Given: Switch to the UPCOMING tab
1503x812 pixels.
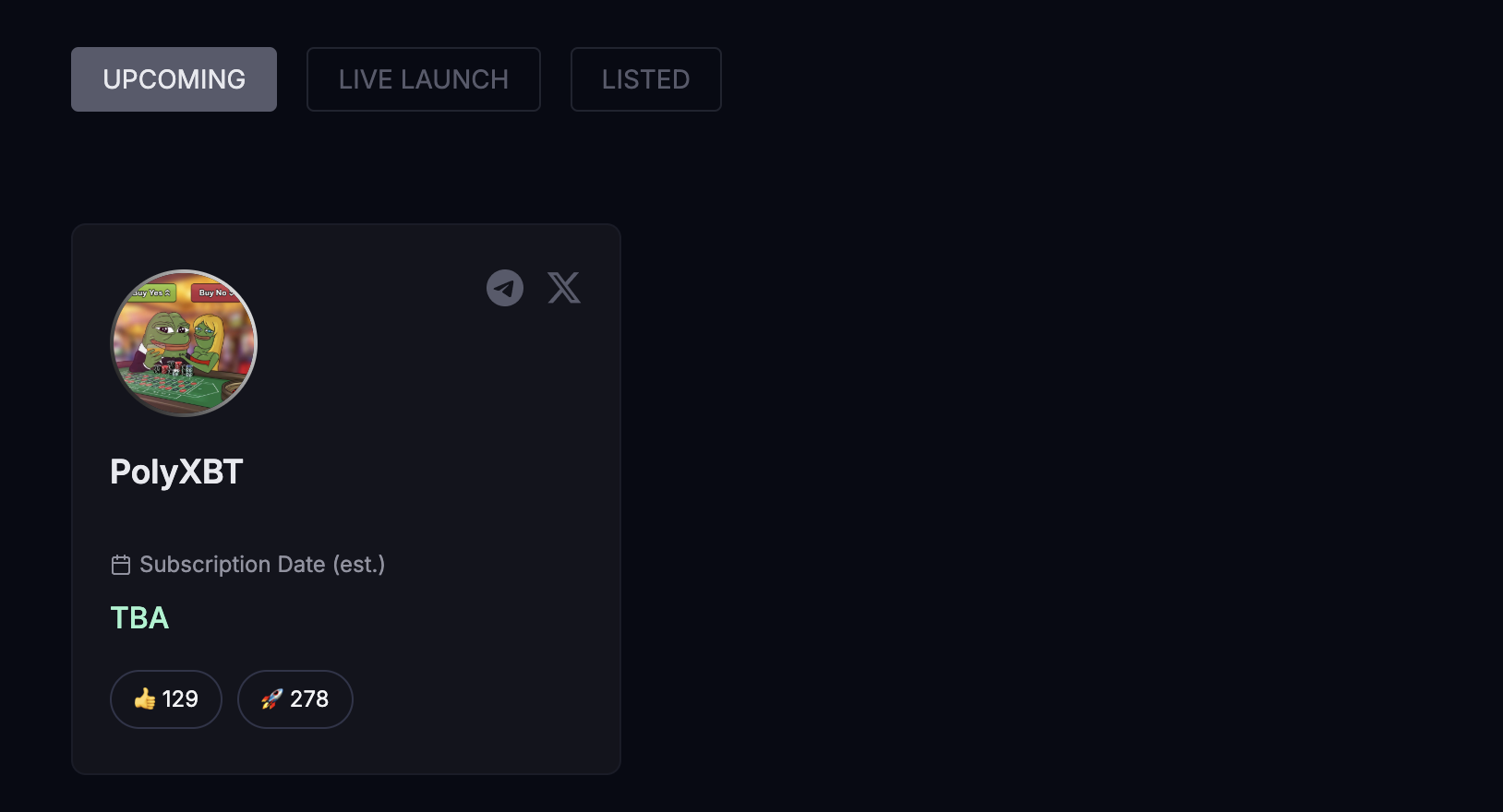Looking at the screenshot, I should pos(174,79).
